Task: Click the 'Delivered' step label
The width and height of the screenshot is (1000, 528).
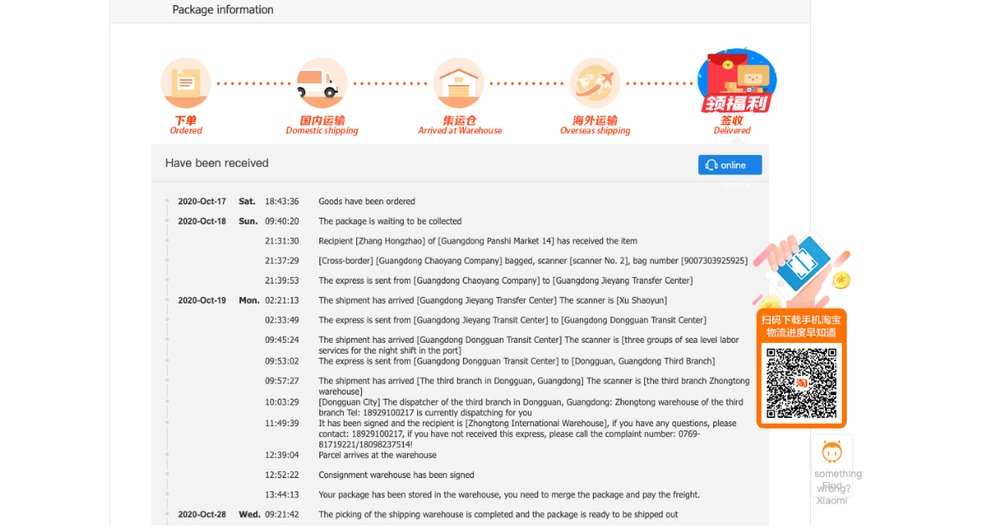Action: click(732, 131)
